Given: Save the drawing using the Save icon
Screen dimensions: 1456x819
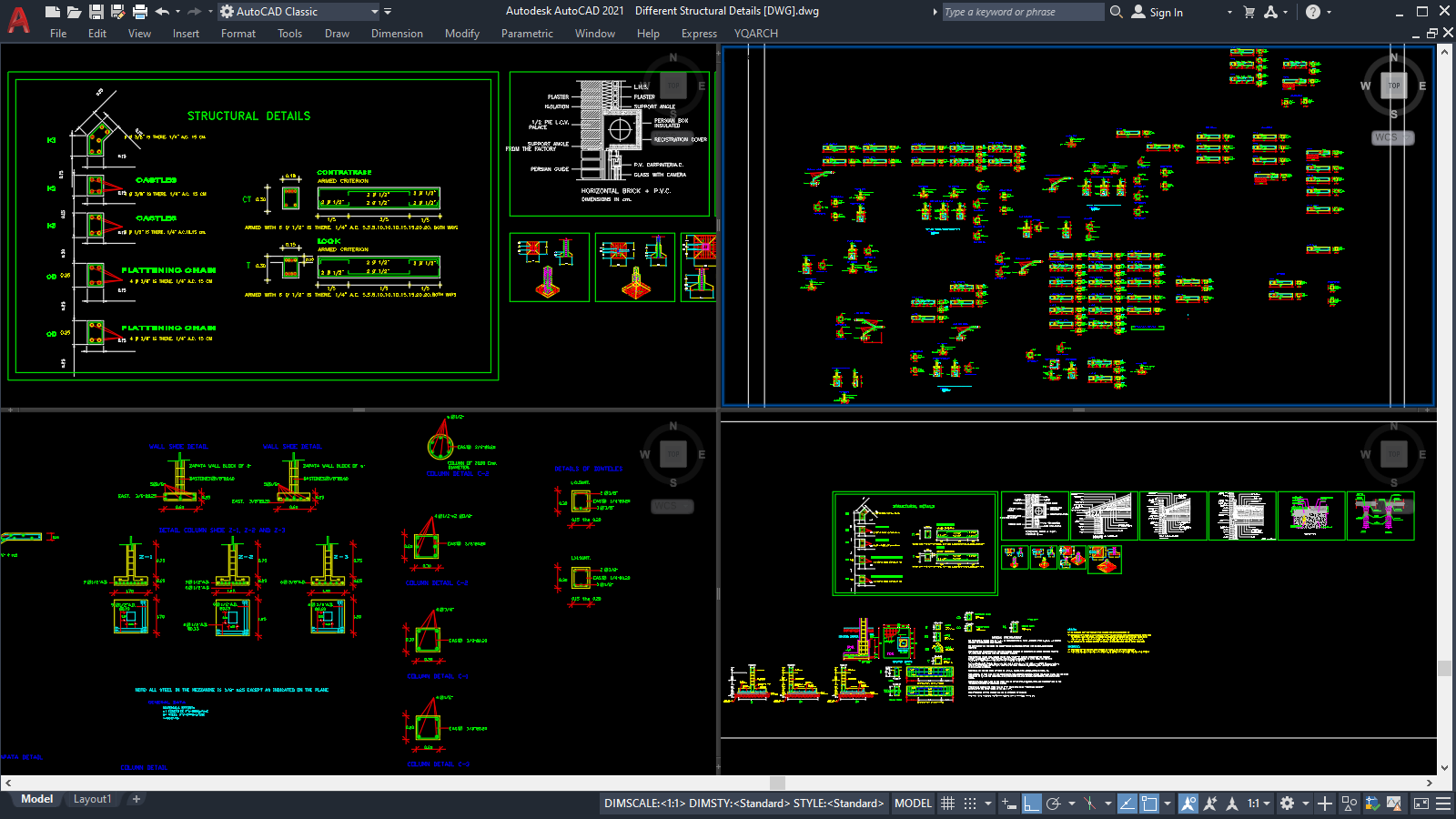Looking at the screenshot, I should [x=96, y=11].
